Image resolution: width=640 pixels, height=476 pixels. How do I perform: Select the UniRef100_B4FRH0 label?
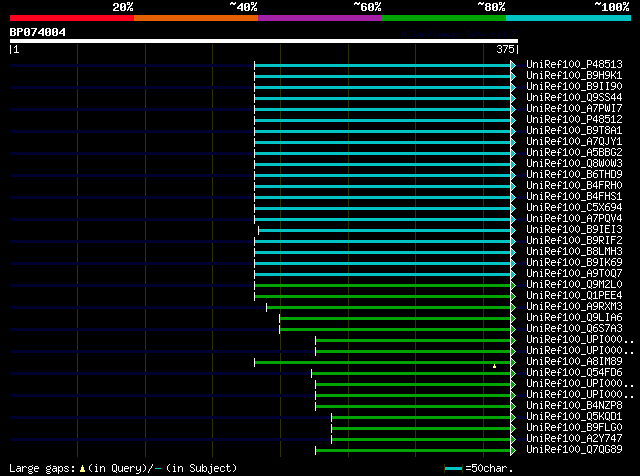click(x=574, y=186)
